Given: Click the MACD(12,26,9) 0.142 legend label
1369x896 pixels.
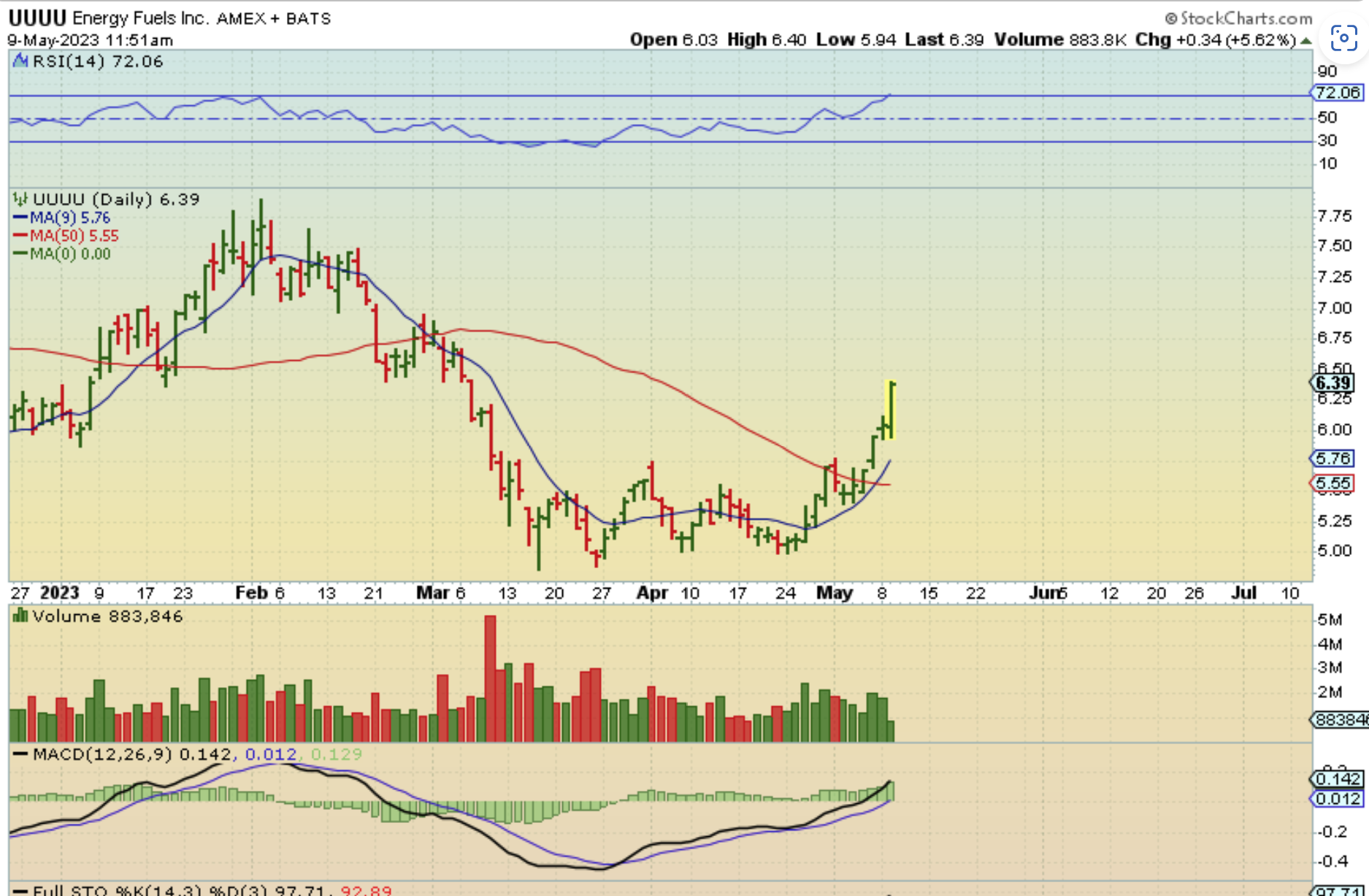Looking at the screenshot, I should (132, 754).
